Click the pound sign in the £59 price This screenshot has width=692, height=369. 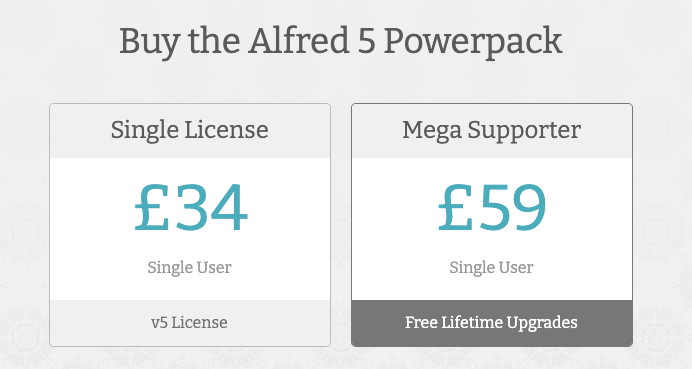click(455, 207)
